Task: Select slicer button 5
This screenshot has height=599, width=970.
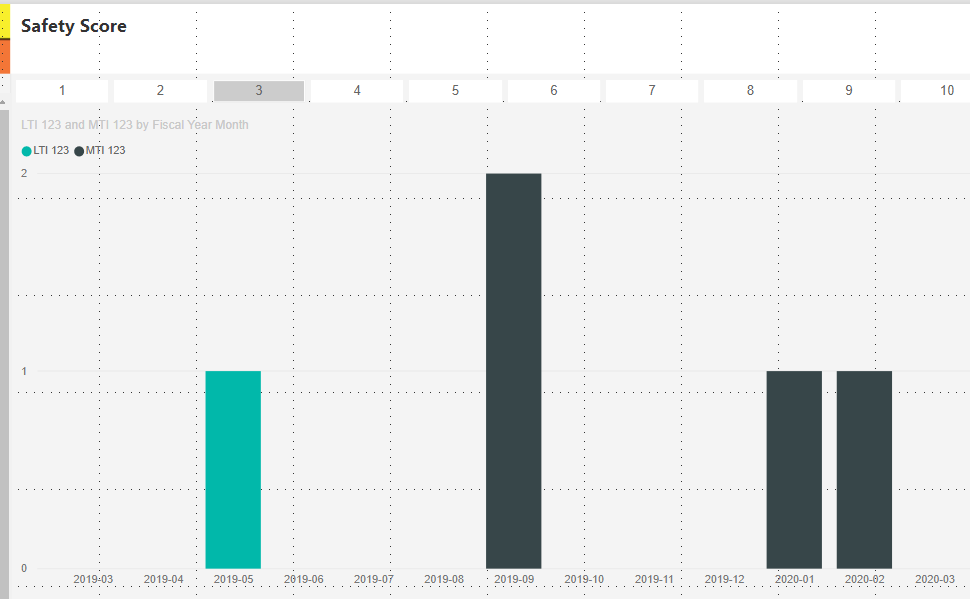Action: 455,90
